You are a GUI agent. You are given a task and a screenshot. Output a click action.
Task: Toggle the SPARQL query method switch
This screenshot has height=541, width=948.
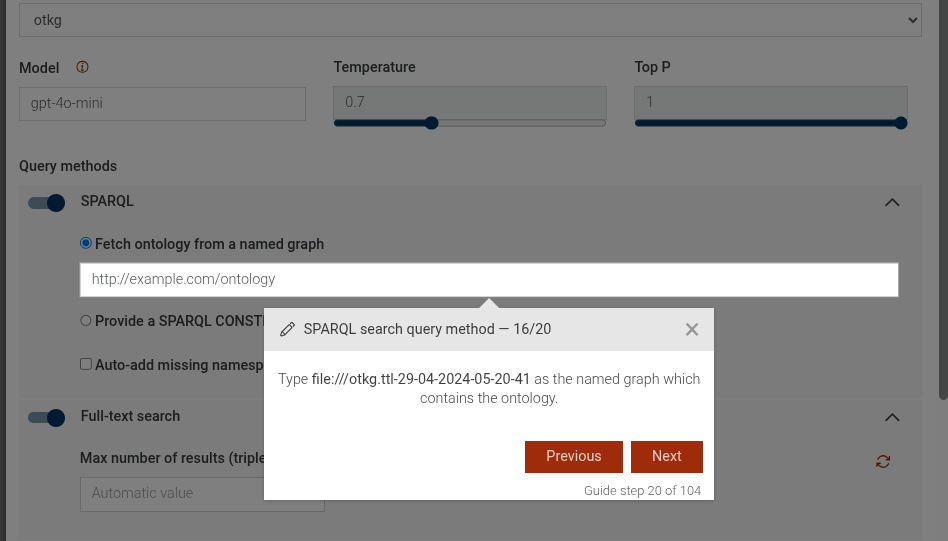point(47,203)
